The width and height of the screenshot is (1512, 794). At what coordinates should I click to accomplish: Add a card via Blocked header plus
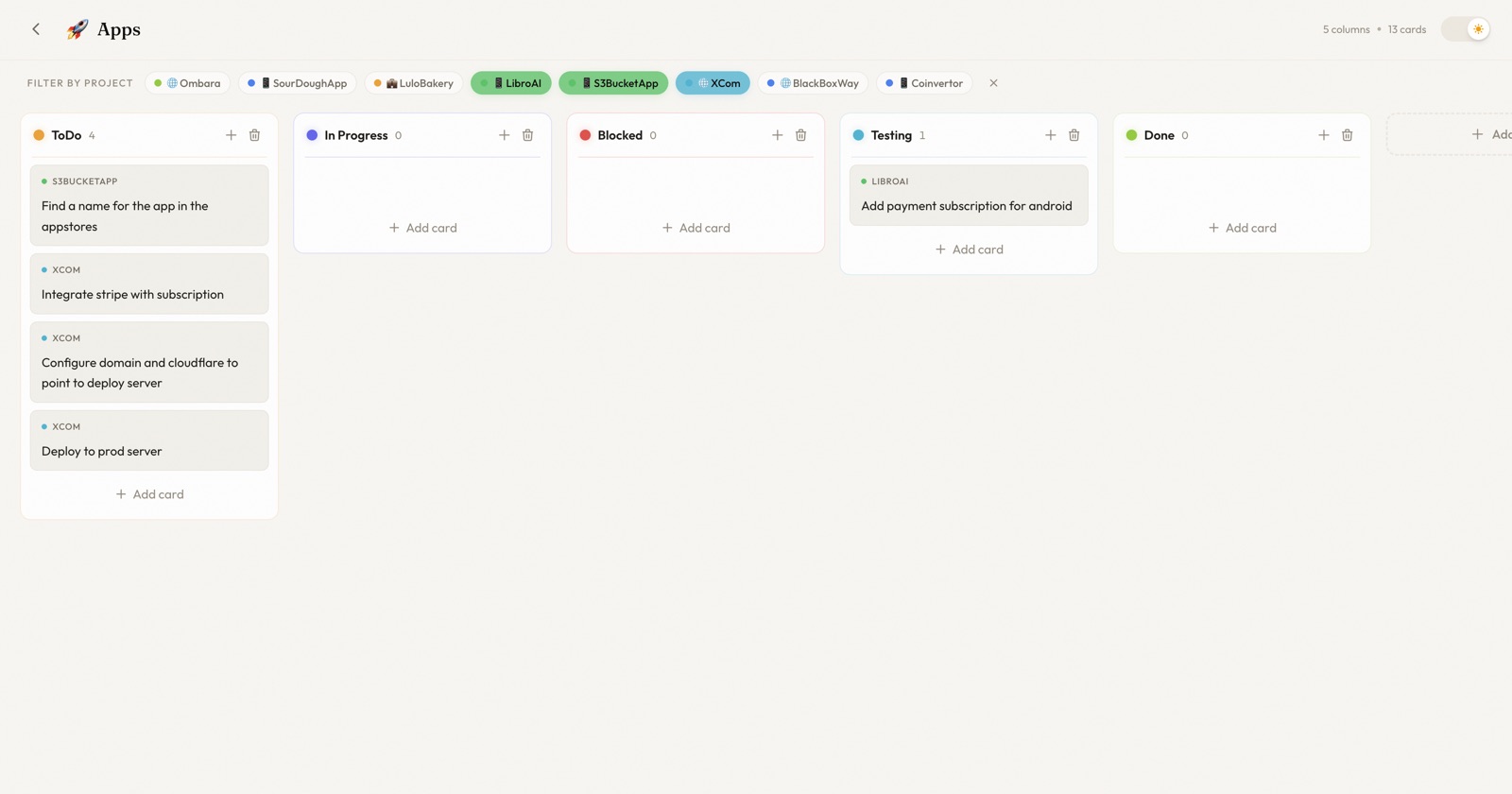(x=777, y=135)
